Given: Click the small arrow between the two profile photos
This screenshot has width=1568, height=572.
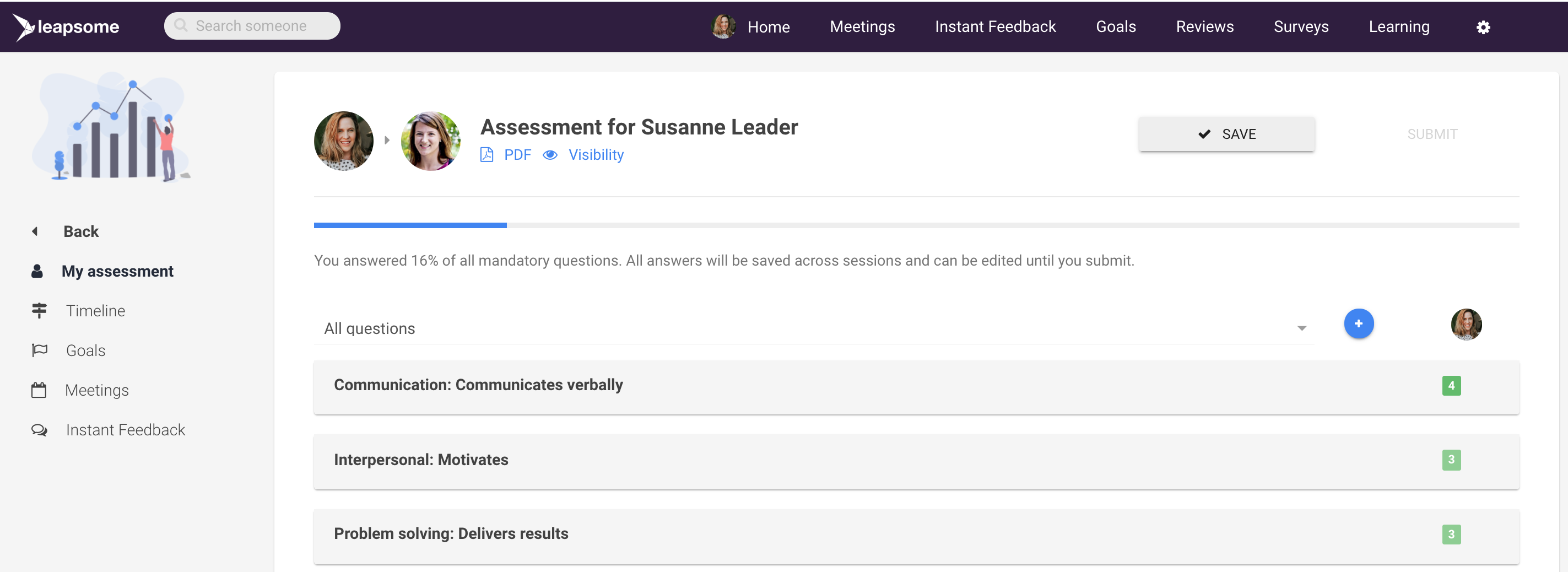Looking at the screenshot, I should point(387,141).
